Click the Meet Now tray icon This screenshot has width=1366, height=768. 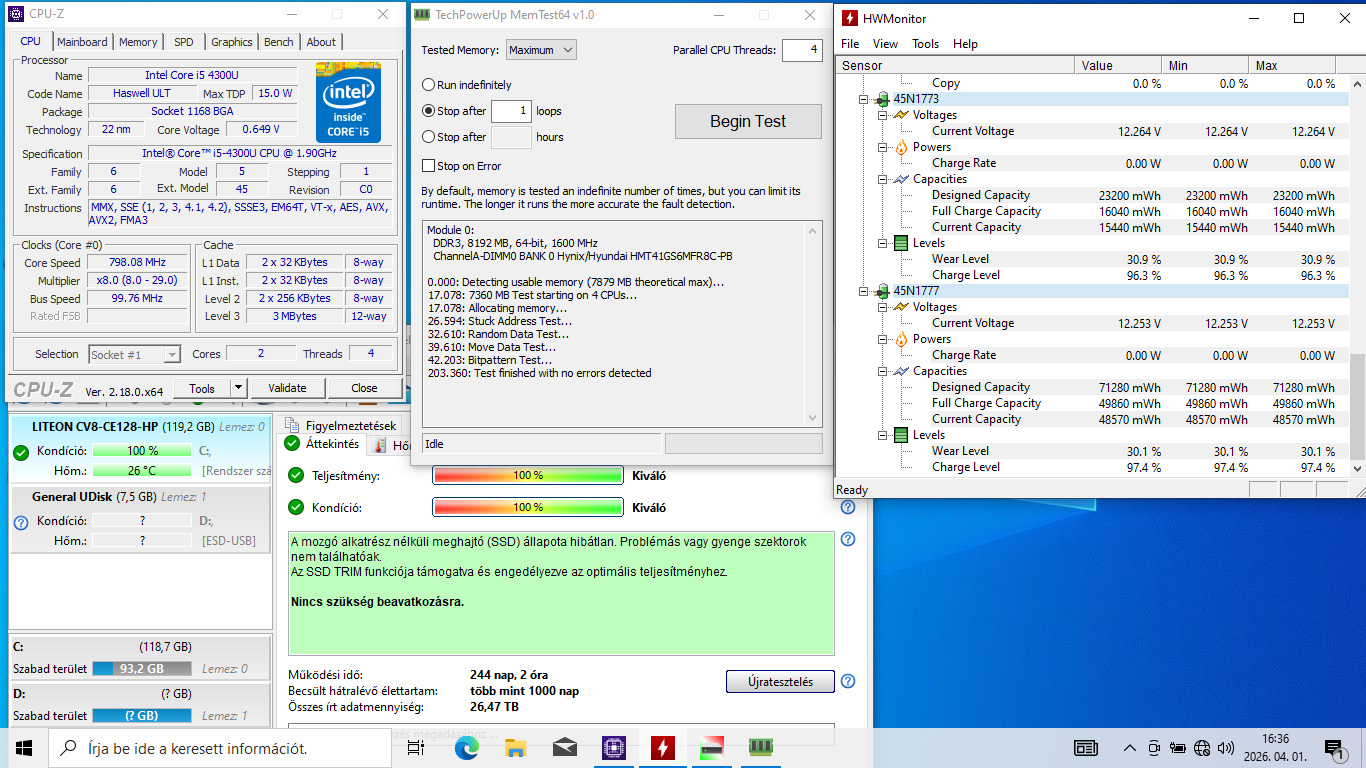pyautogui.click(x=1155, y=748)
